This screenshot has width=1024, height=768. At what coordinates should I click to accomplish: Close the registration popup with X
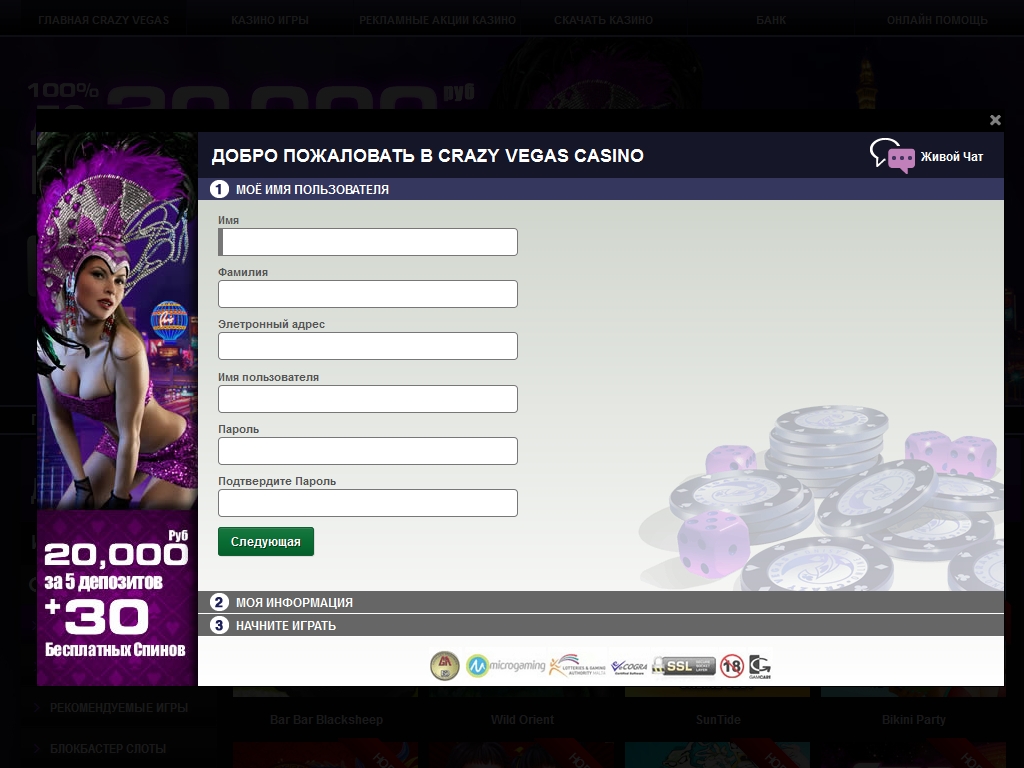coord(995,120)
